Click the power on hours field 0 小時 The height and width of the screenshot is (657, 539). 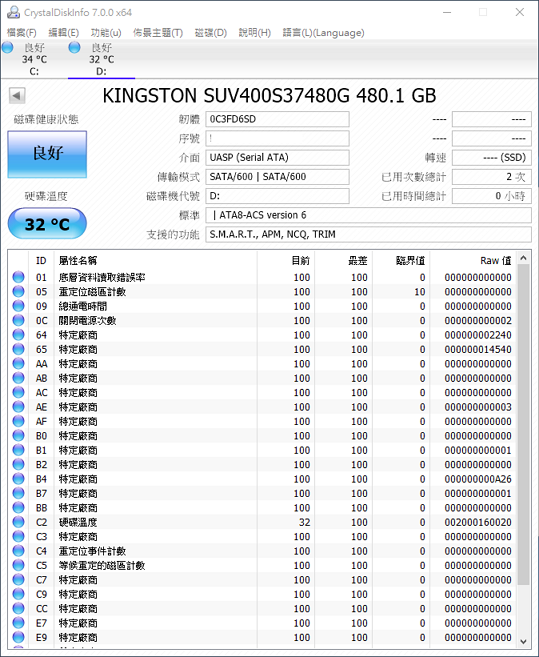492,196
